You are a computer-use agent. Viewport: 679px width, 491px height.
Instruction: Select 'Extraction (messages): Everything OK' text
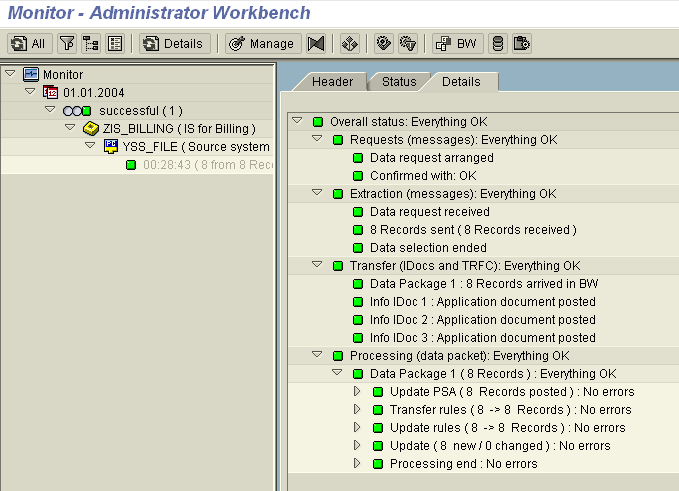(453, 194)
